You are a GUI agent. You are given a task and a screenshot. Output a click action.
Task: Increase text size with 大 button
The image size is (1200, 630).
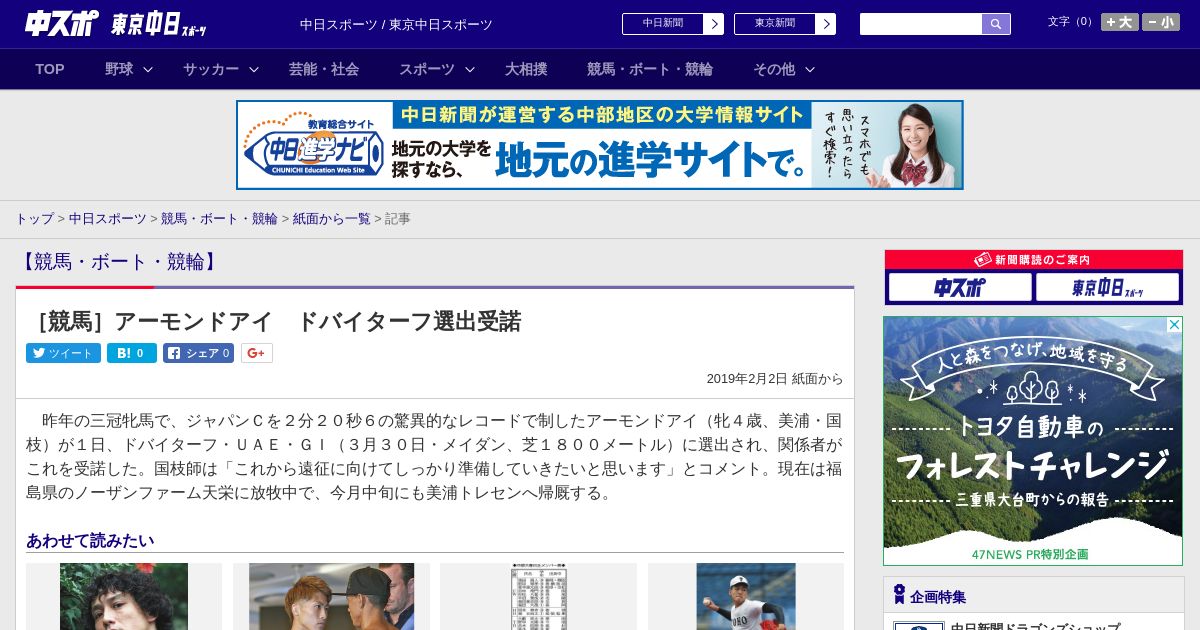[x=1120, y=22]
